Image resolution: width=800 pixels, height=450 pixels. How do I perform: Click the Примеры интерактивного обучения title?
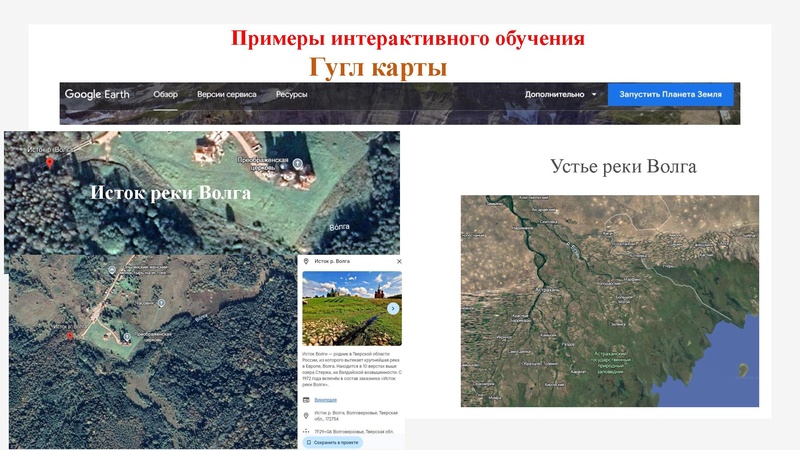coord(408,38)
